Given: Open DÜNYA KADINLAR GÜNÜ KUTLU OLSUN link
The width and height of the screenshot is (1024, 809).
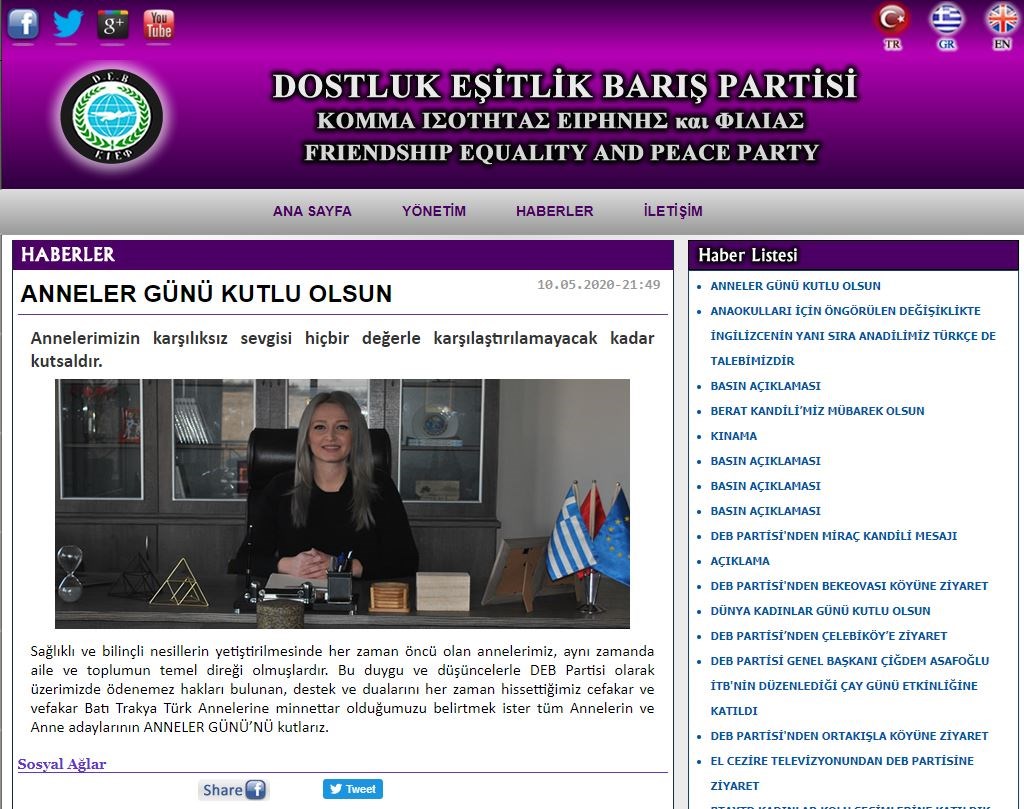Looking at the screenshot, I should pos(820,611).
